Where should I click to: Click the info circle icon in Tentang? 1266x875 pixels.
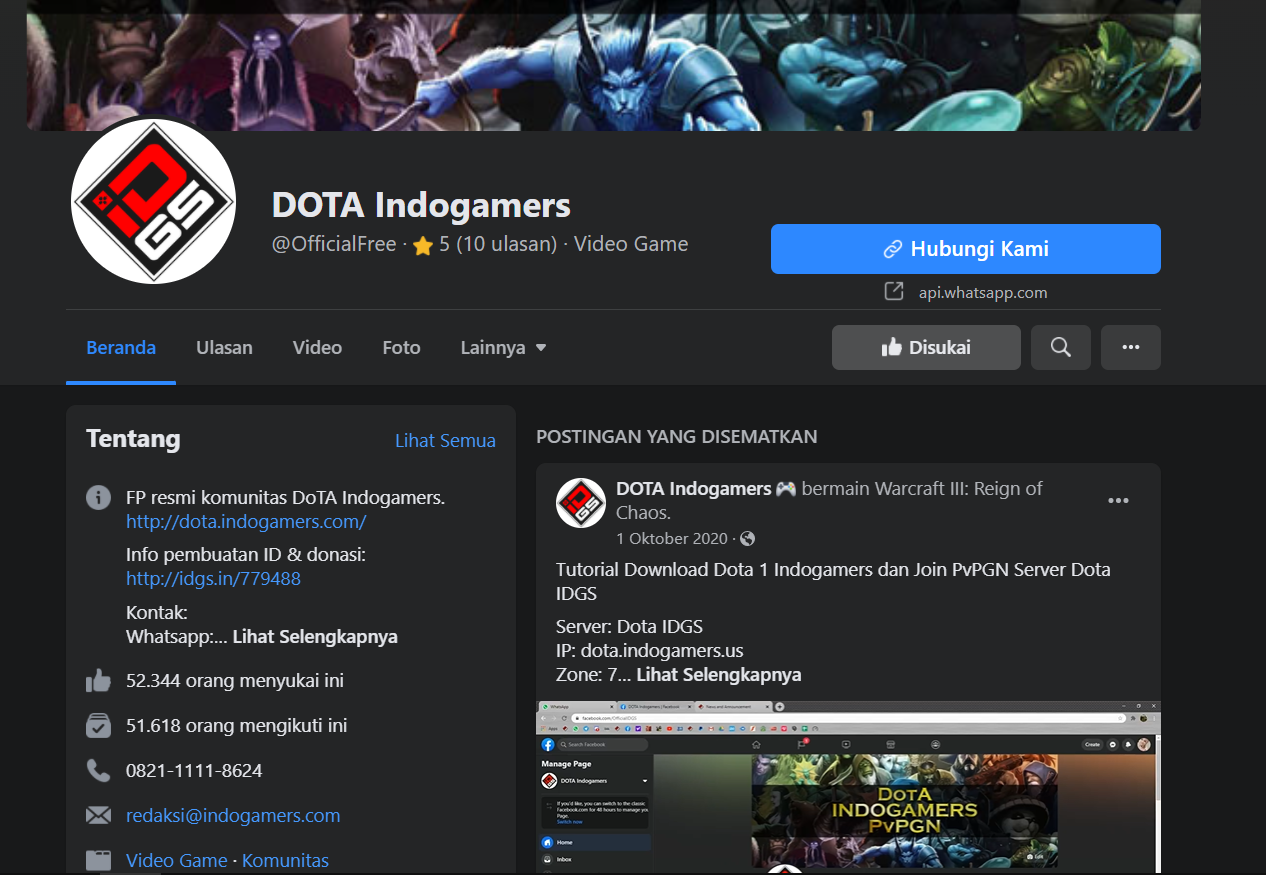[98, 497]
